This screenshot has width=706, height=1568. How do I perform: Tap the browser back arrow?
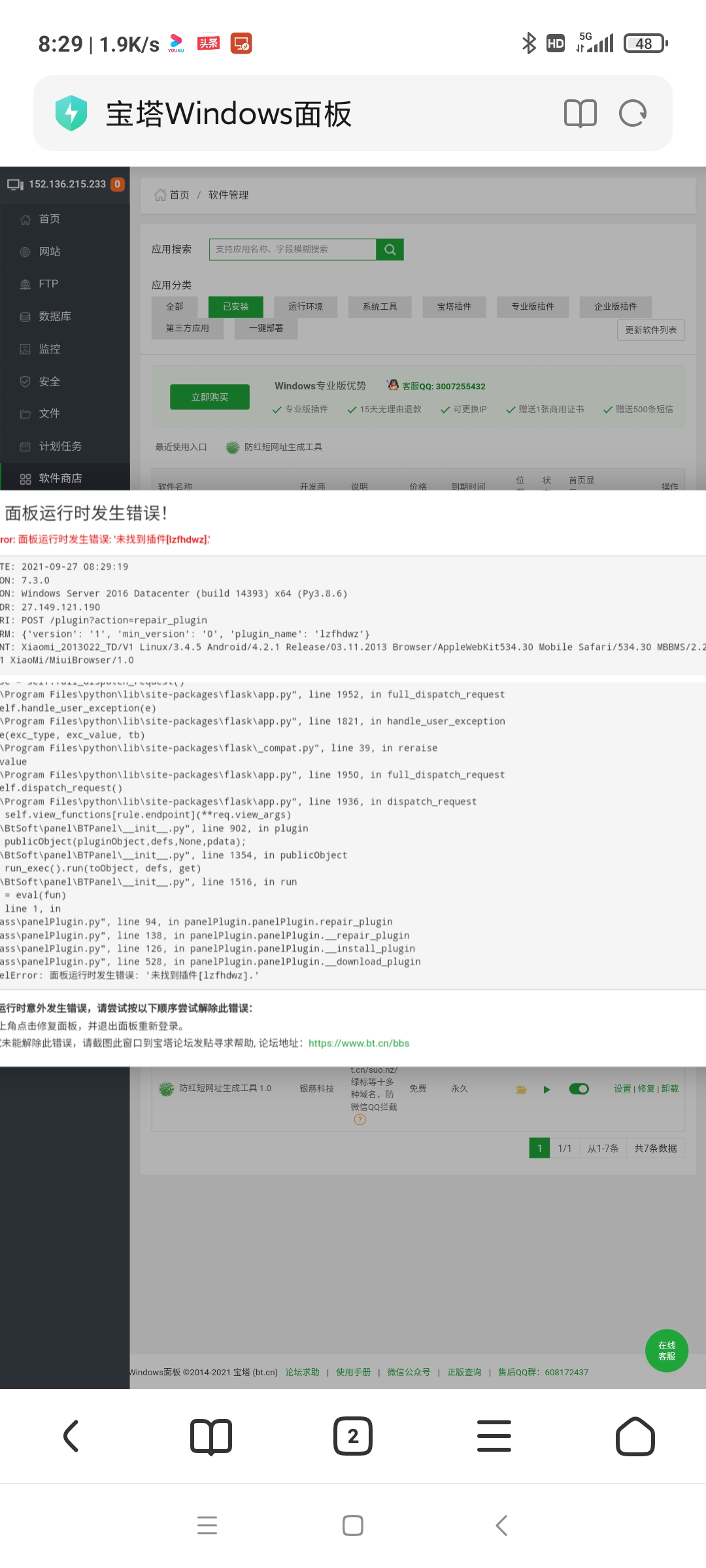point(71,1436)
